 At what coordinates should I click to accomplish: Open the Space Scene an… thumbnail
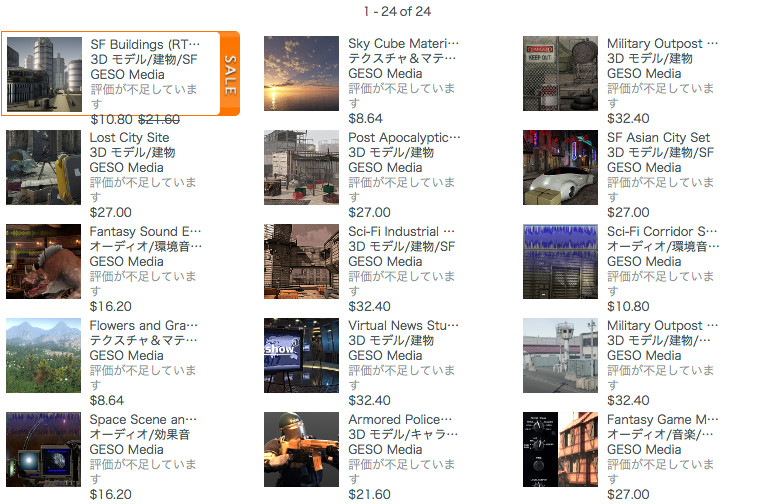click(43, 449)
